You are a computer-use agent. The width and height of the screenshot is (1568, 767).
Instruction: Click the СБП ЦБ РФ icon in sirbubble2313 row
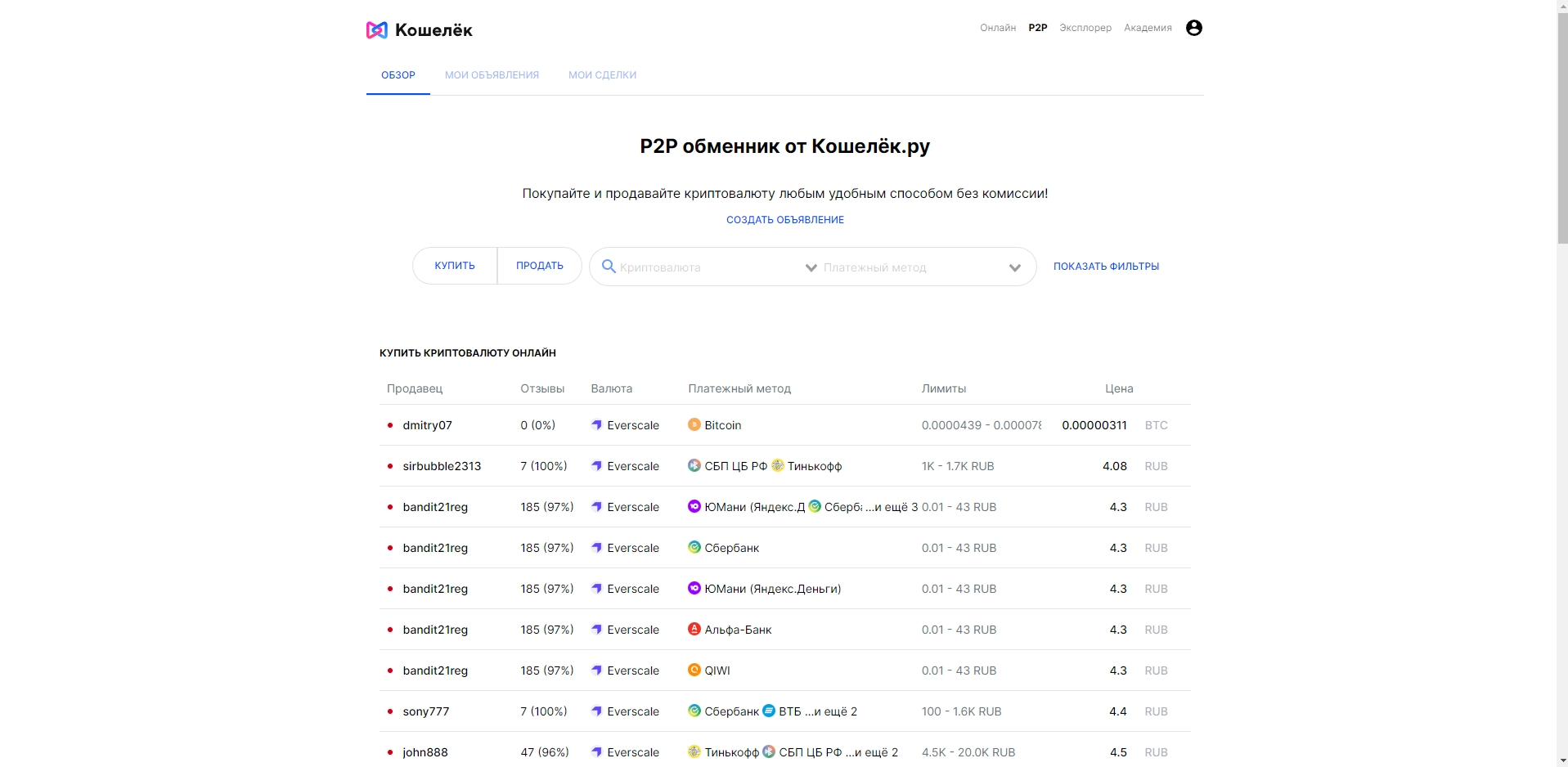[694, 465]
